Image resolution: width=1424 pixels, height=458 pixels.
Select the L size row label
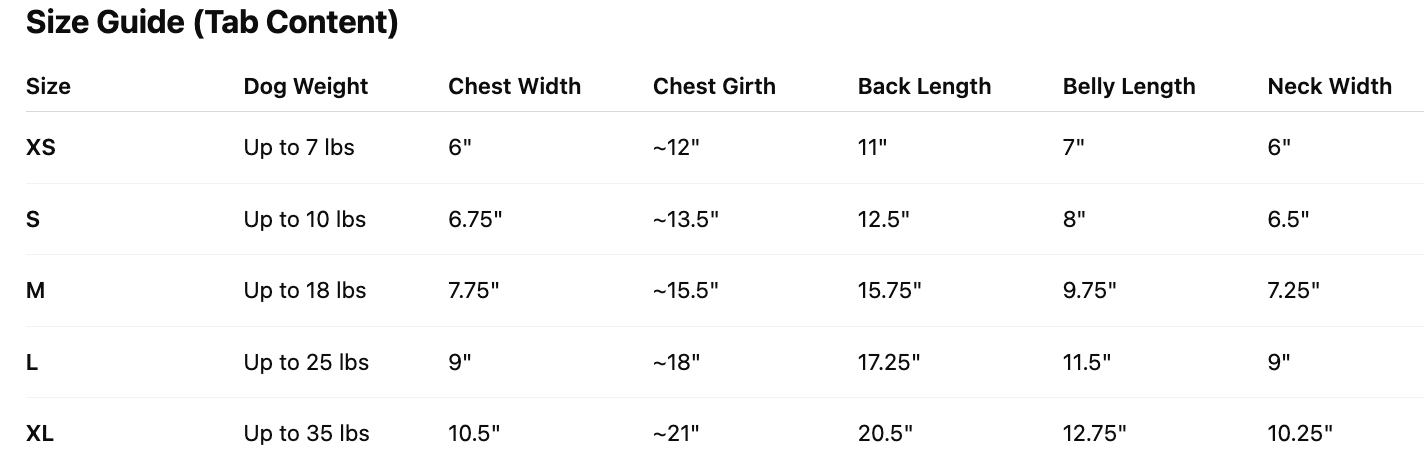tap(32, 362)
